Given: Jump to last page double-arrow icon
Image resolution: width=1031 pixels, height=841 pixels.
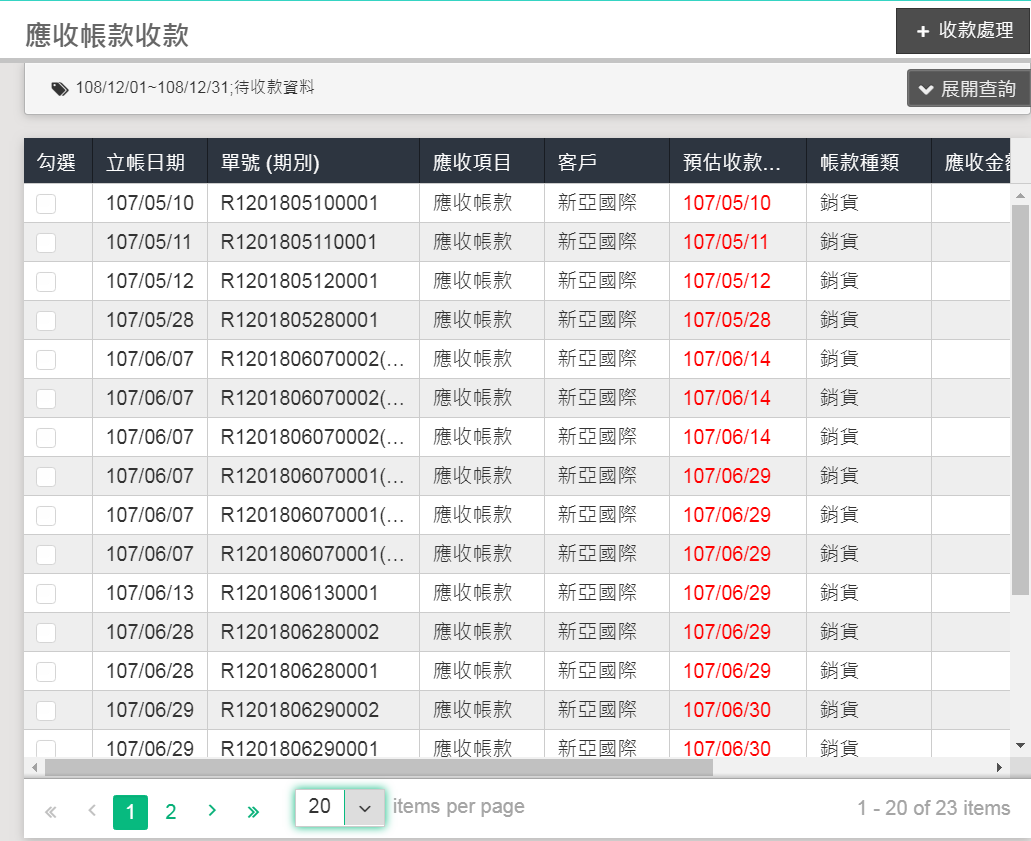Looking at the screenshot, I should tap(253, 811).
